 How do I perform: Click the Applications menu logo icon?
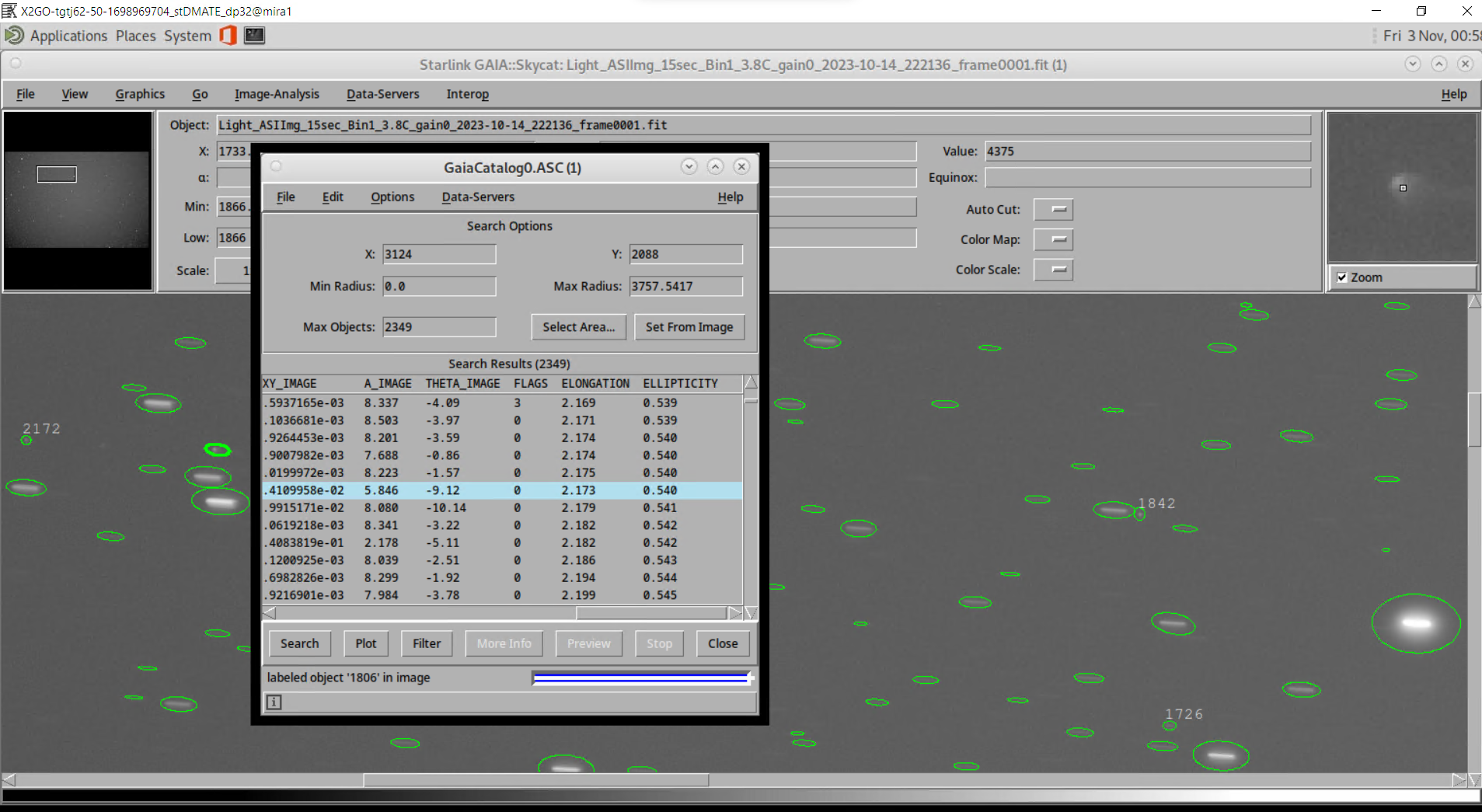14,35
